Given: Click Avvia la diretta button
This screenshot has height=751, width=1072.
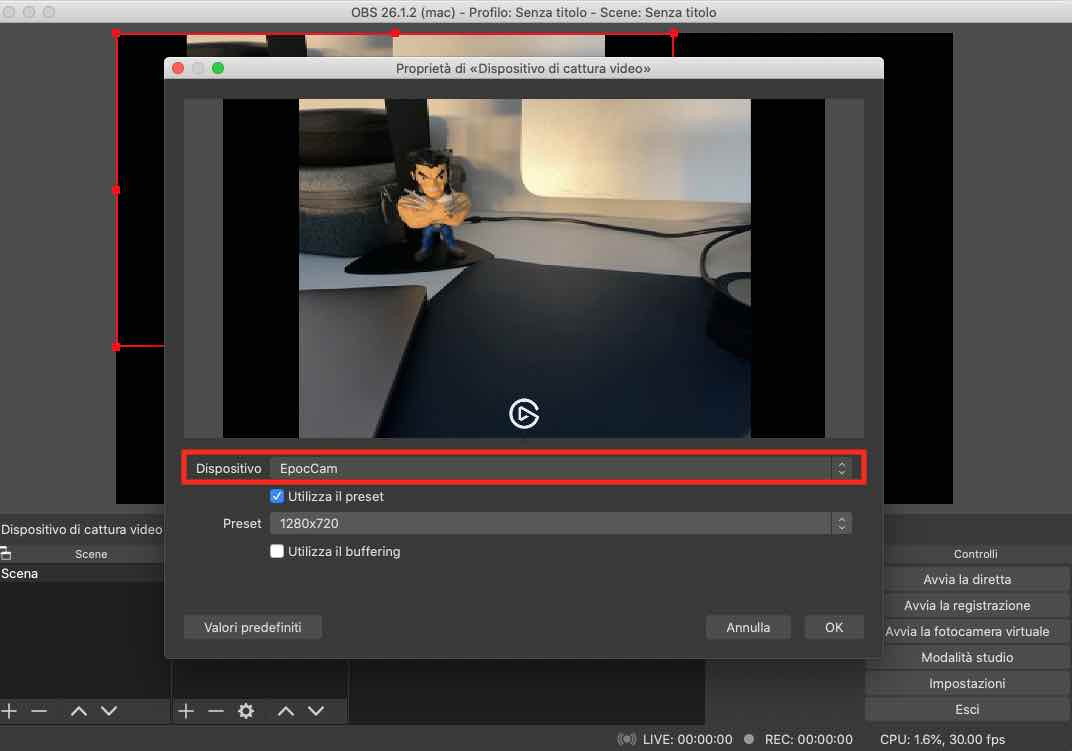Looking at the screenshot, I should (967, 579).
